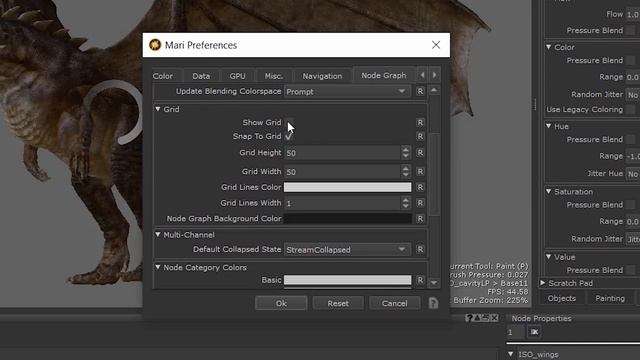Click the Reset button in preferences
640x360 pixels.
pos(338,303)
